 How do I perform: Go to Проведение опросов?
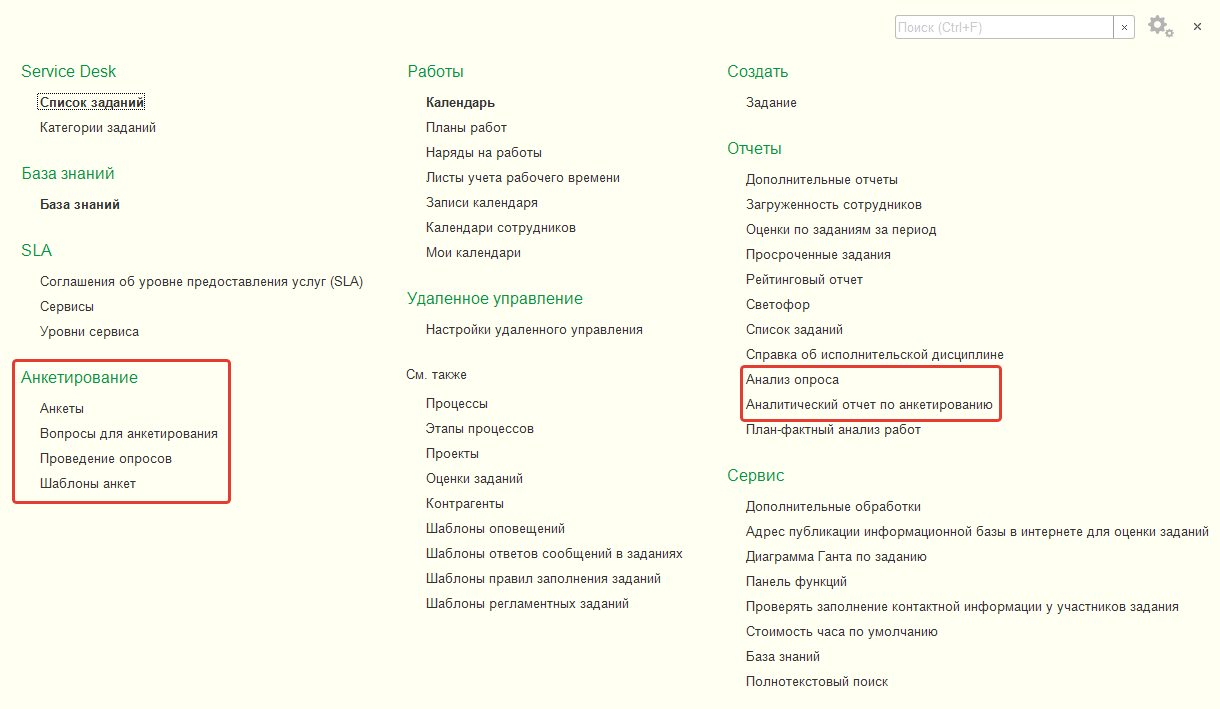click(x=106, y=459)
